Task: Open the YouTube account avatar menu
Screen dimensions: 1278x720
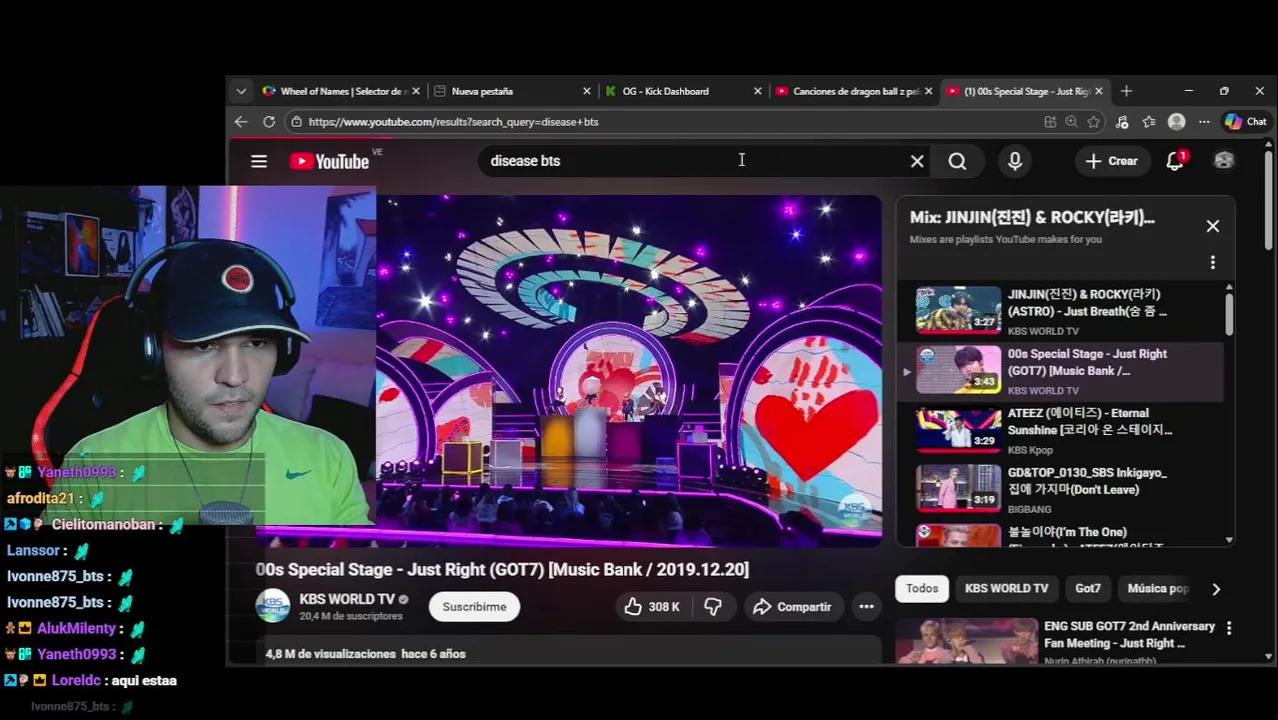Action: 1223,161
